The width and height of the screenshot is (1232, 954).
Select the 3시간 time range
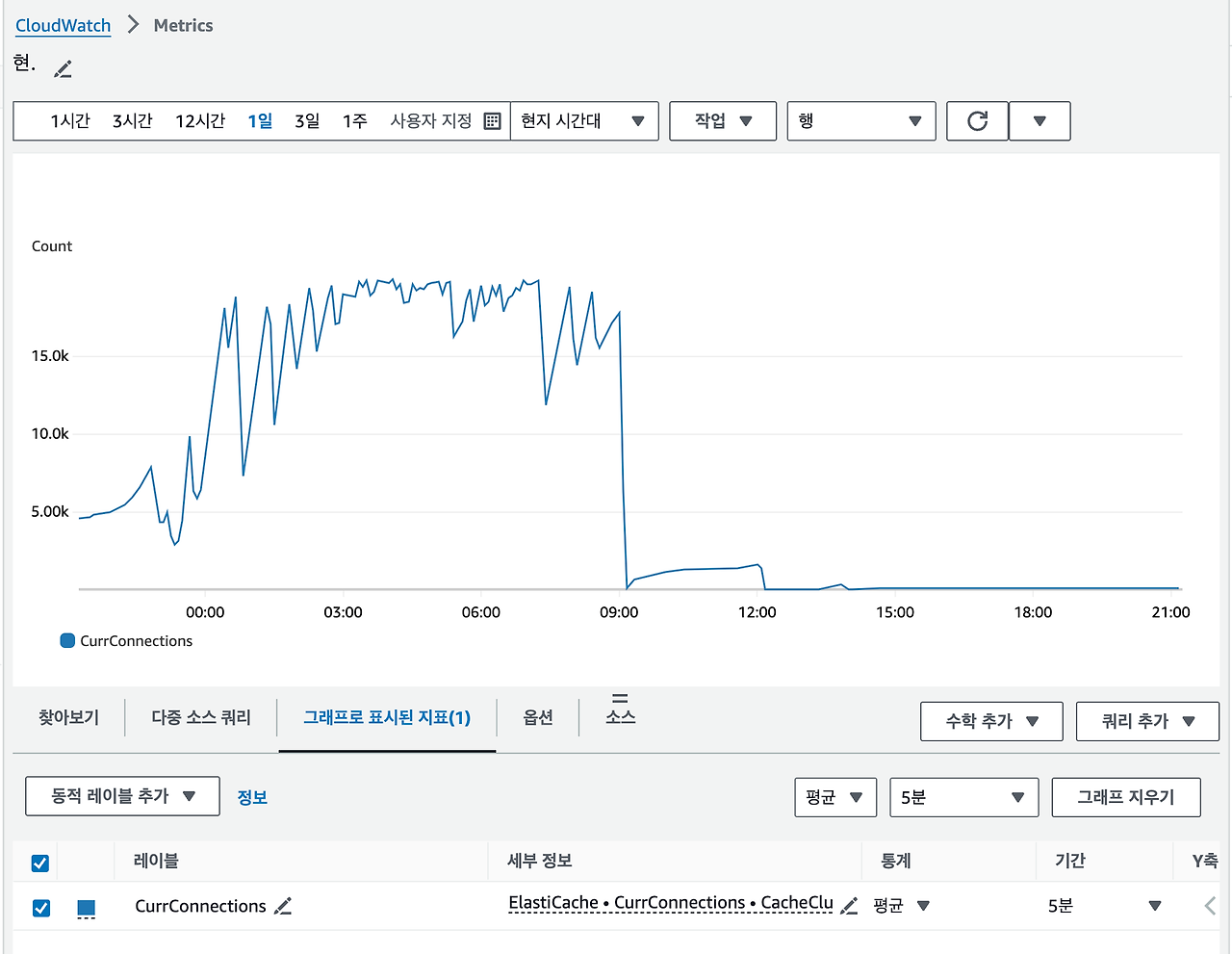[x=133, y=121]
